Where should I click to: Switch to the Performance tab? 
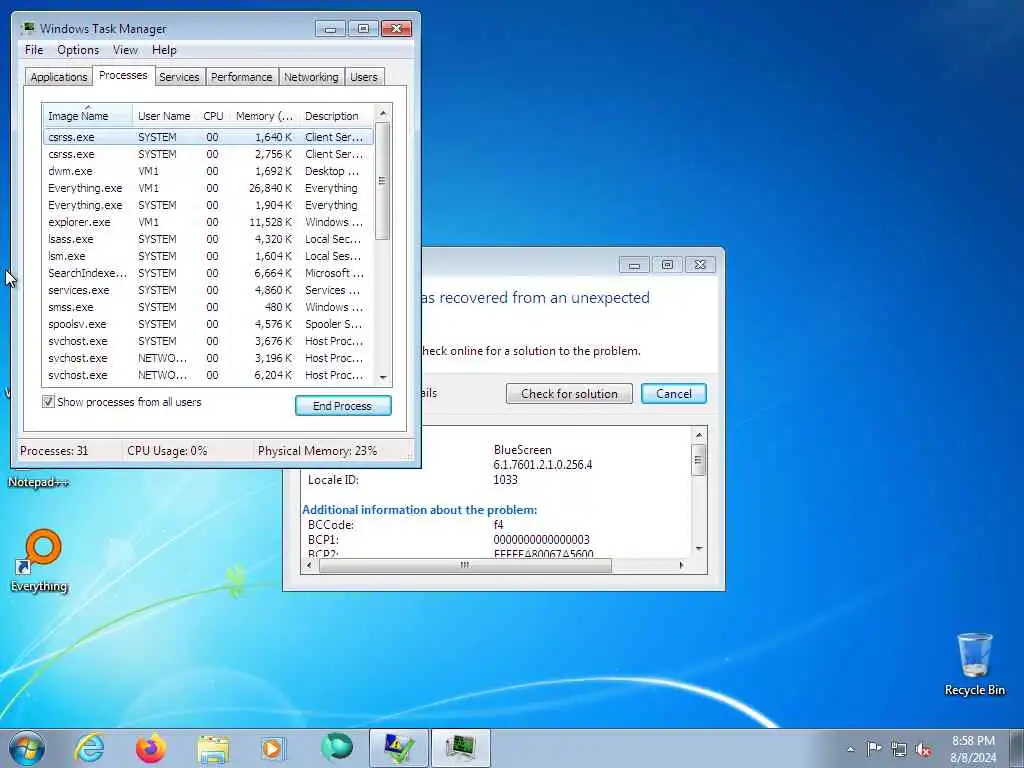coord(241,77)
